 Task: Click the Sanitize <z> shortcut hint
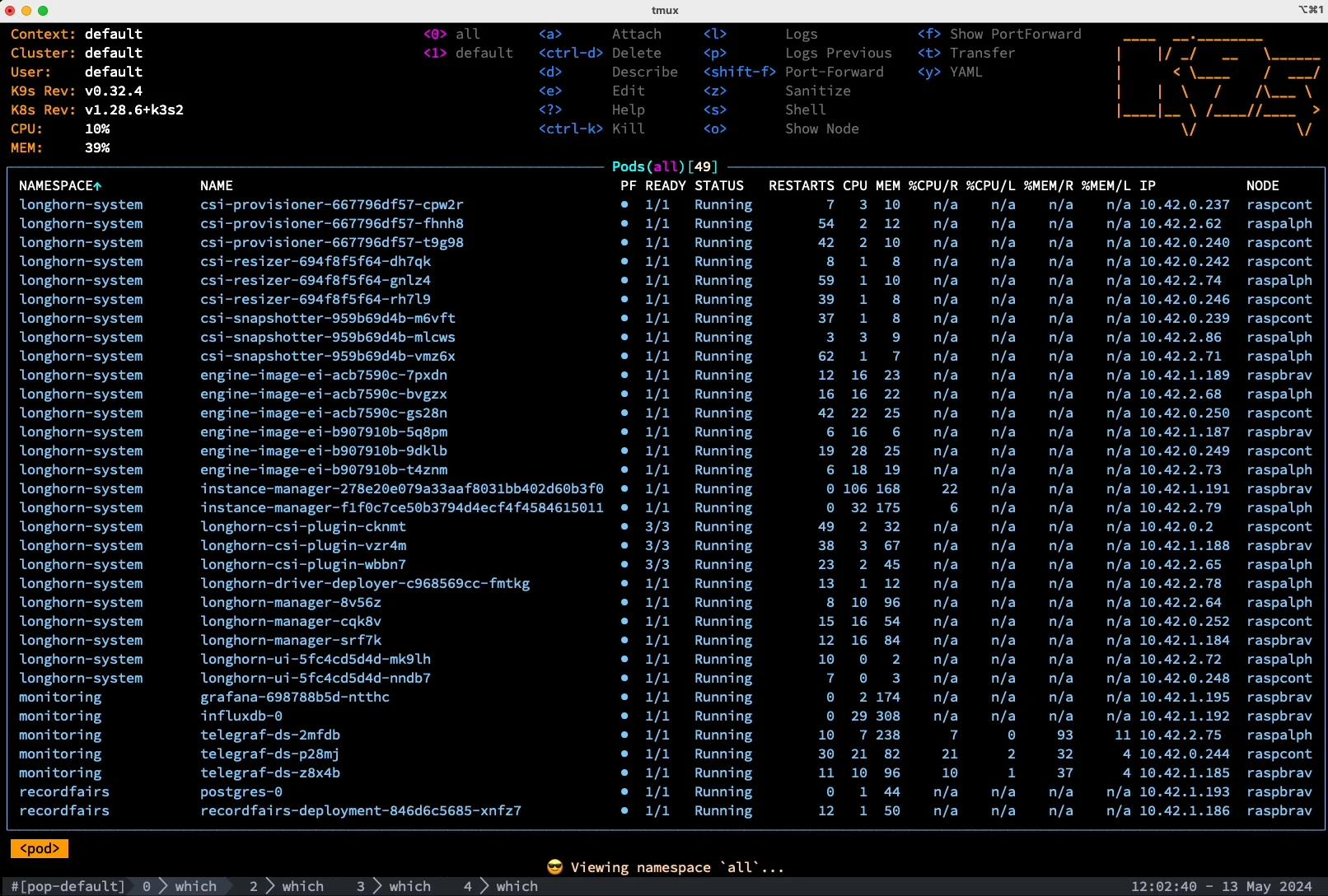pyautogui.click(x=777, y=91)
